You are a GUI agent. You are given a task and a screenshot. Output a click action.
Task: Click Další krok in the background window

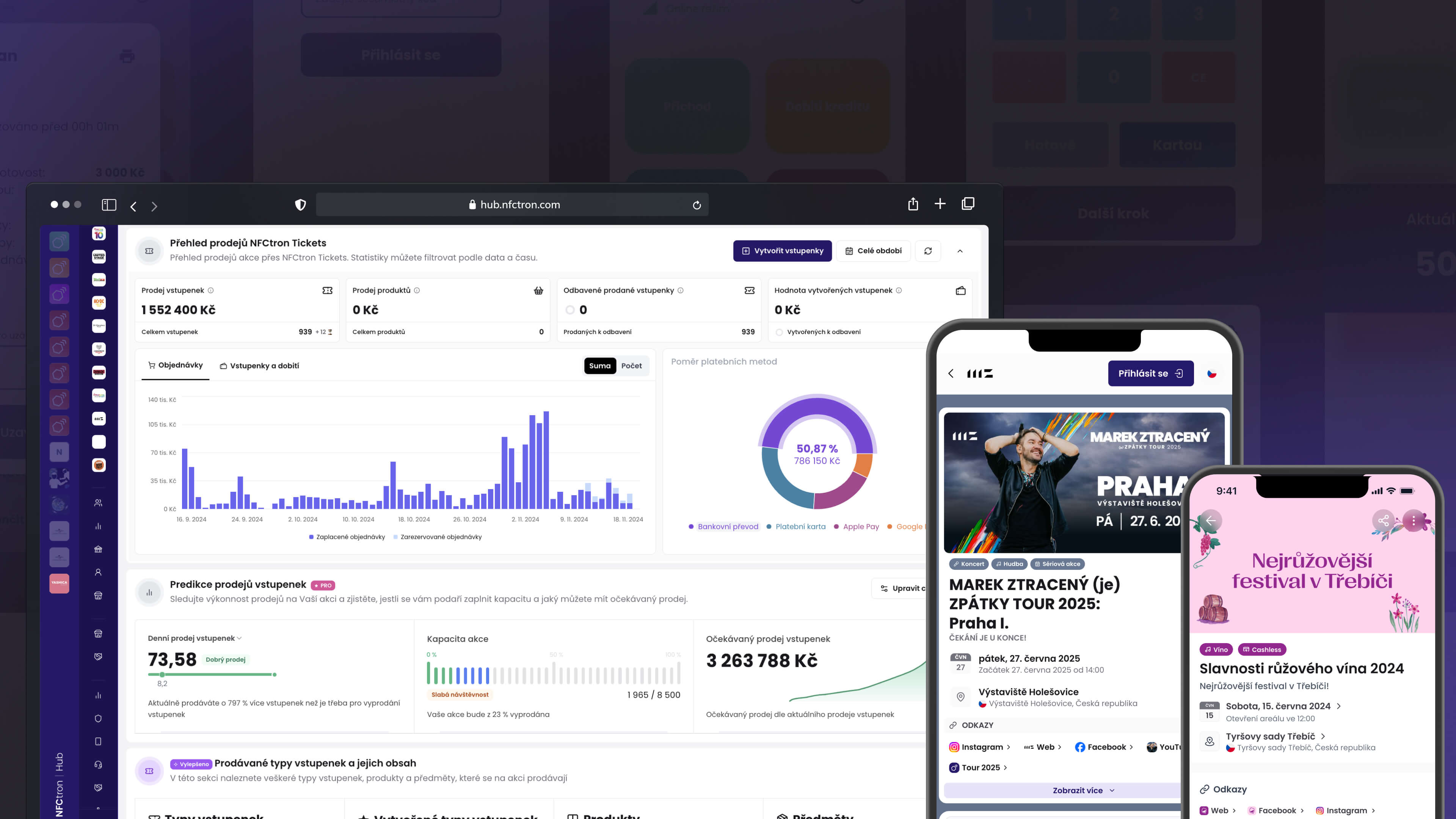pos(1113,213)
